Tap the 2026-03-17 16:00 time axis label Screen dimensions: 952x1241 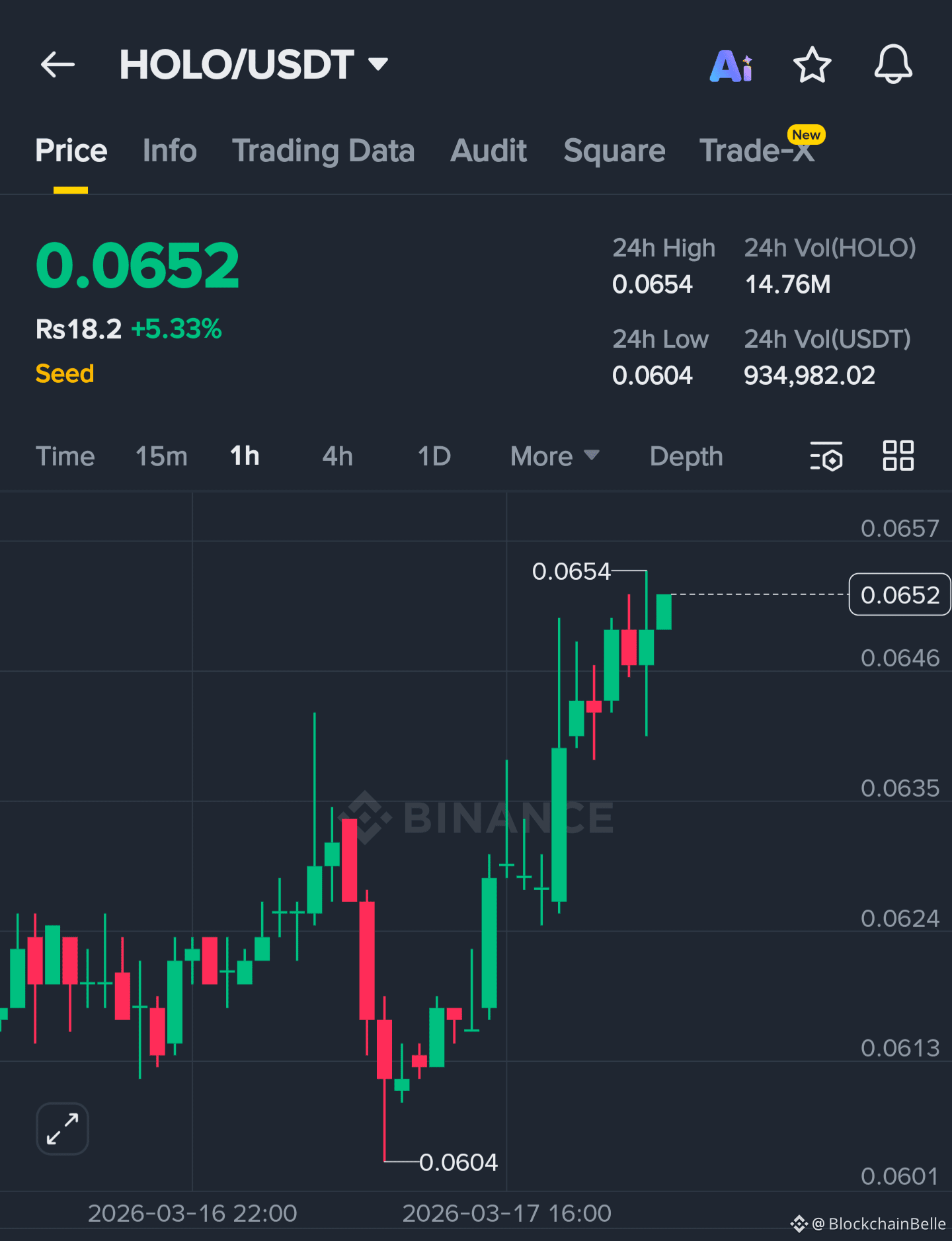[507, 1213]
